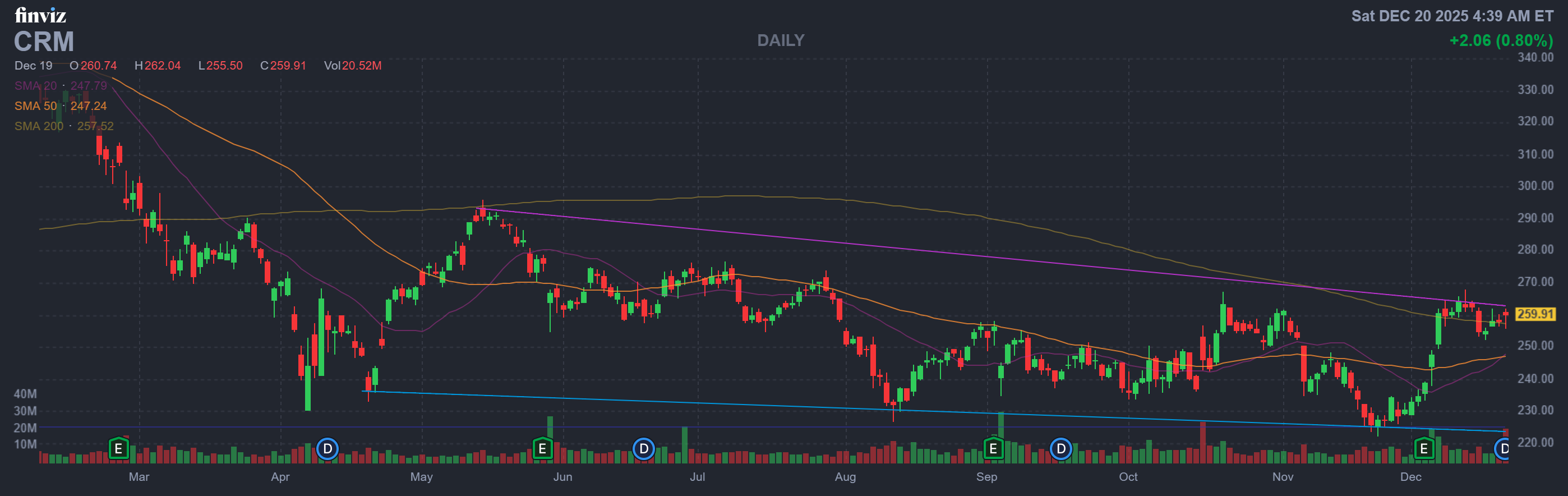Select the Nov label on the date axis

pos(1283,476)
